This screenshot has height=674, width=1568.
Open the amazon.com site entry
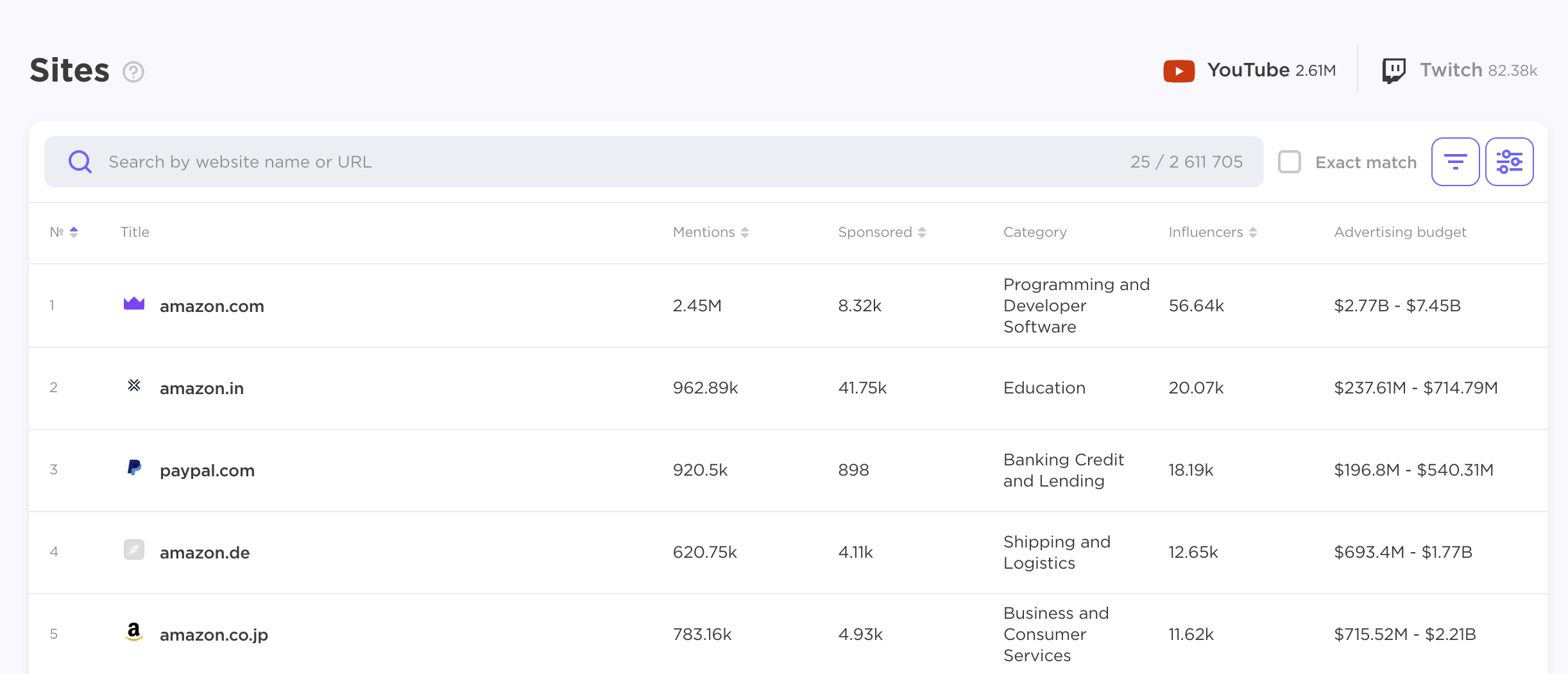tap(212, 306)
